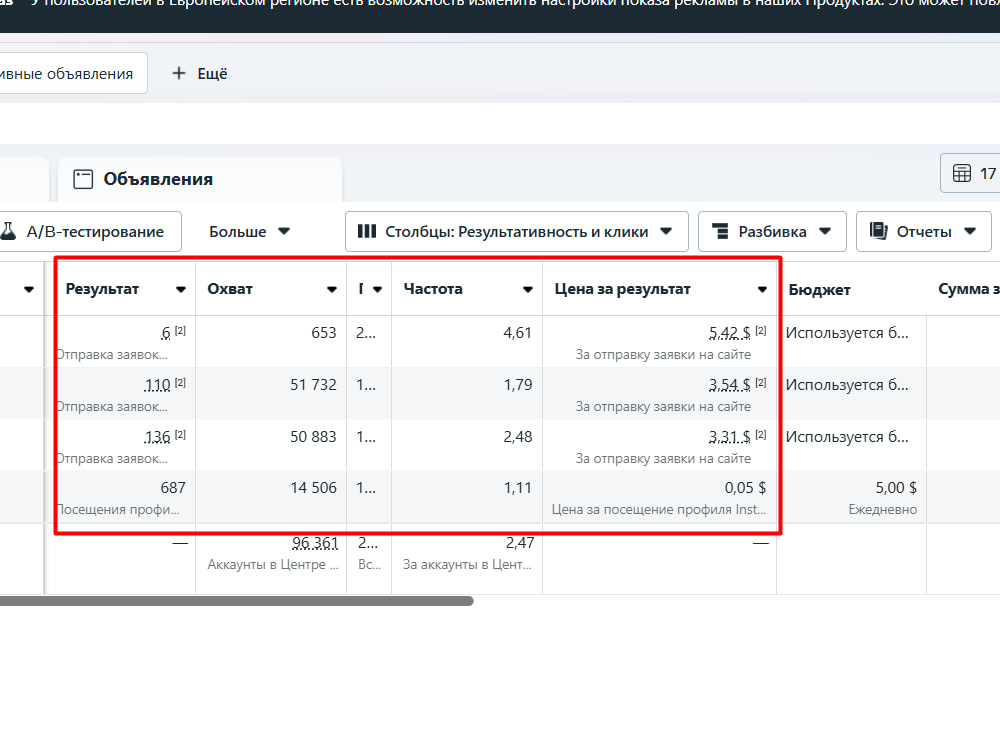The image size is (1000, 750).
Task: Click the A/B-тестирование flask icon
Action: tap(8, 232)
